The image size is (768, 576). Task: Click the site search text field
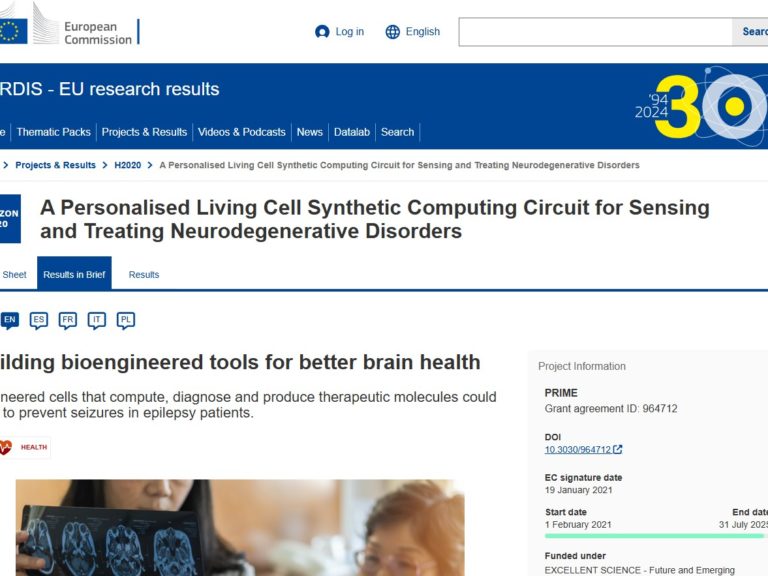pyautogui.click(x=595, y=32)
